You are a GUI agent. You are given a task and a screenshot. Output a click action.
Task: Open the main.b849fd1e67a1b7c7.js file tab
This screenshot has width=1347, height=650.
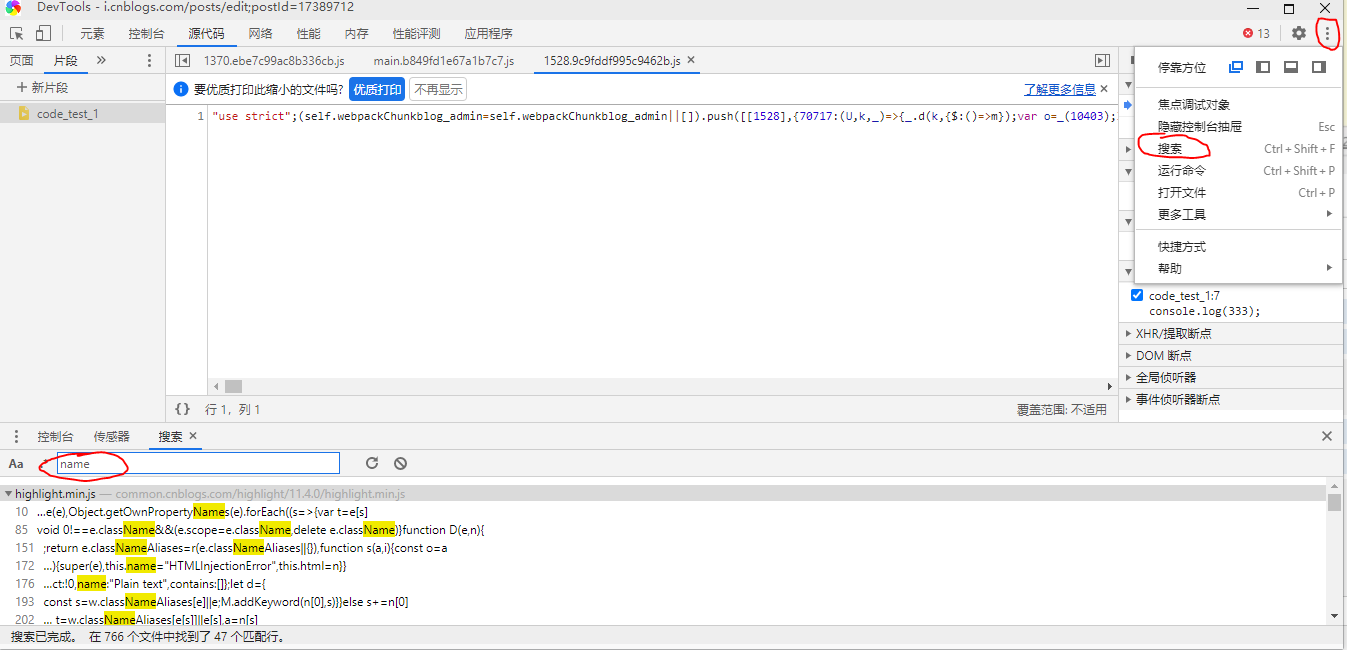tap(444, 60)
